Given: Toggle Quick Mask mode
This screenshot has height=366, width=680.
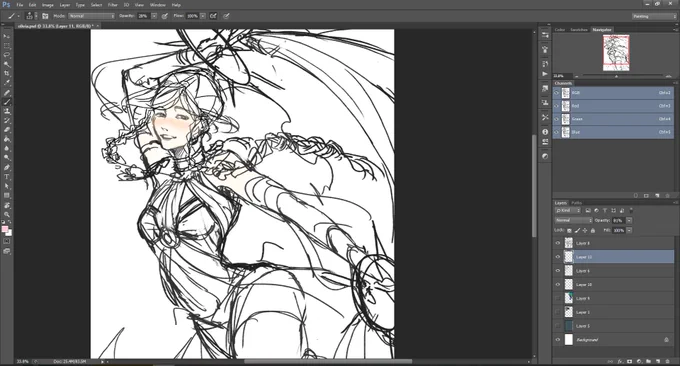Looking at the screenshot, I should [x=7, y=242].
